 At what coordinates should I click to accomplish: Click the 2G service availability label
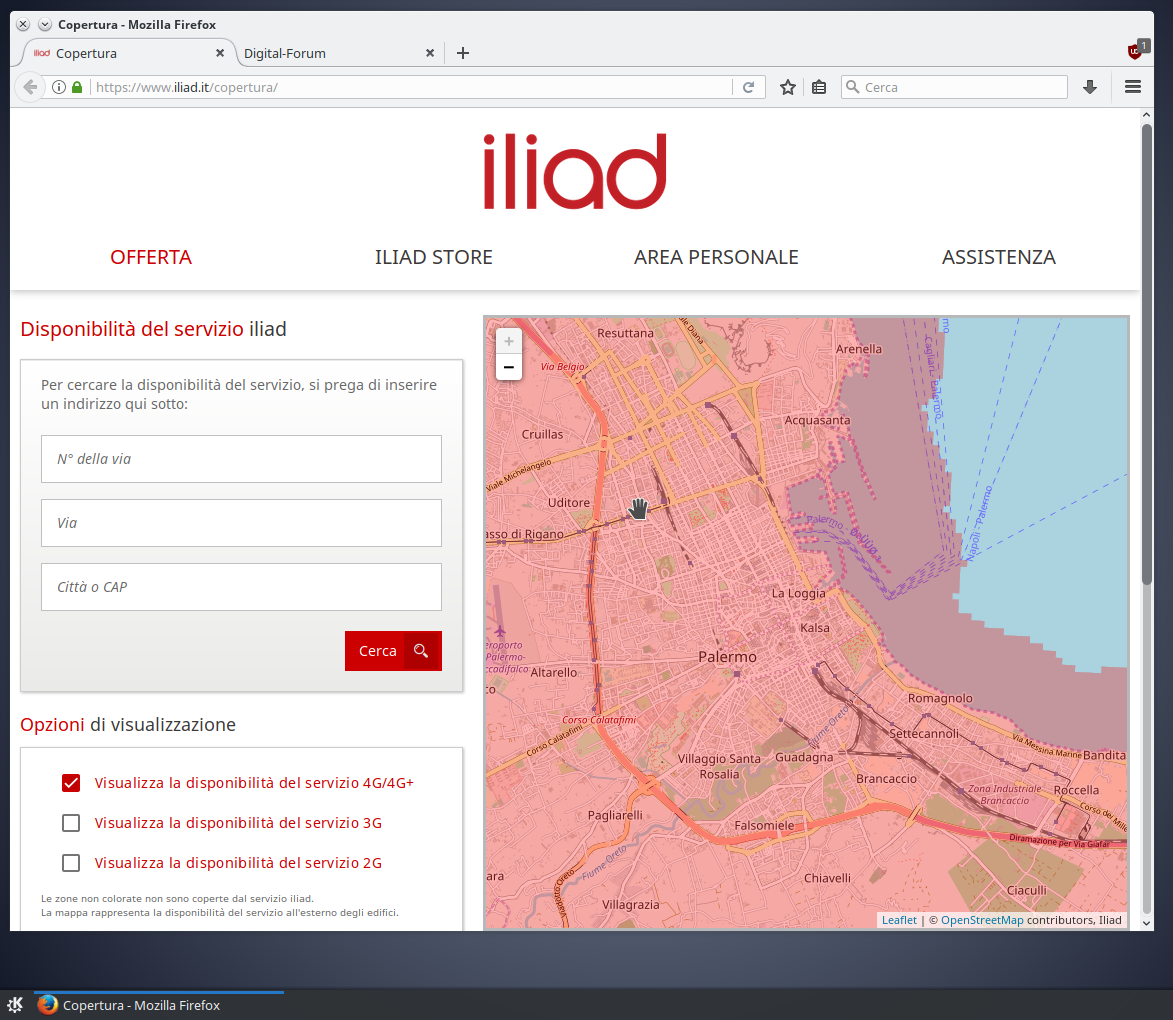pyautogui.click(x=238, y=863)
